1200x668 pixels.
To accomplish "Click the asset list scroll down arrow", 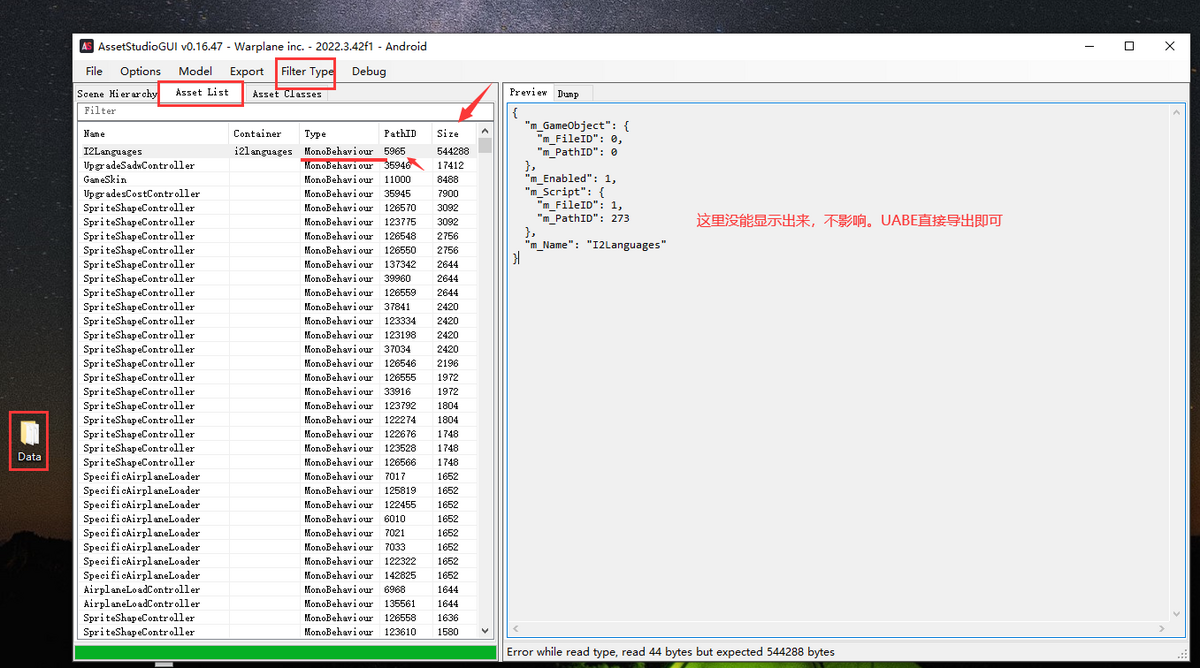I will pyautogui.click(x=486, y=631).
